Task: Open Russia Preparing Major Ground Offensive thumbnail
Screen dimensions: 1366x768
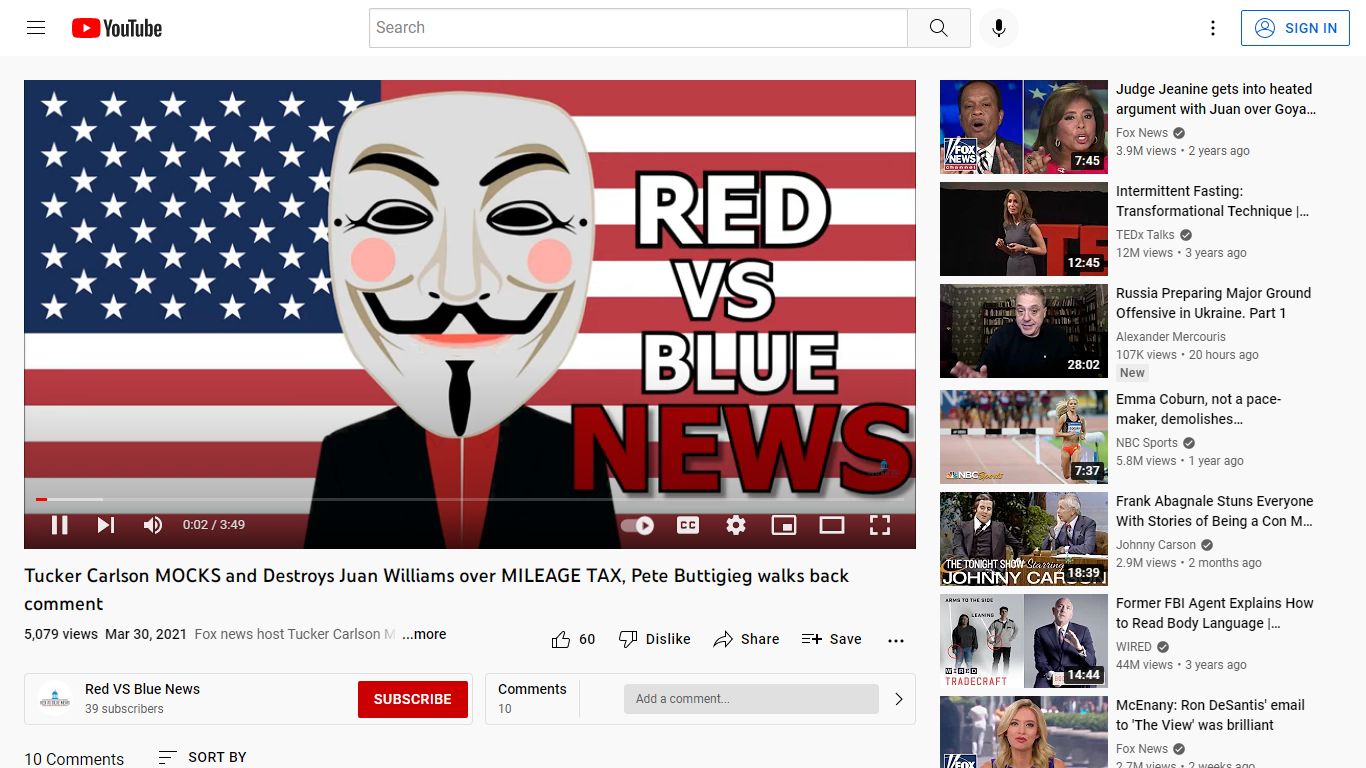Action: (1024, 331)
